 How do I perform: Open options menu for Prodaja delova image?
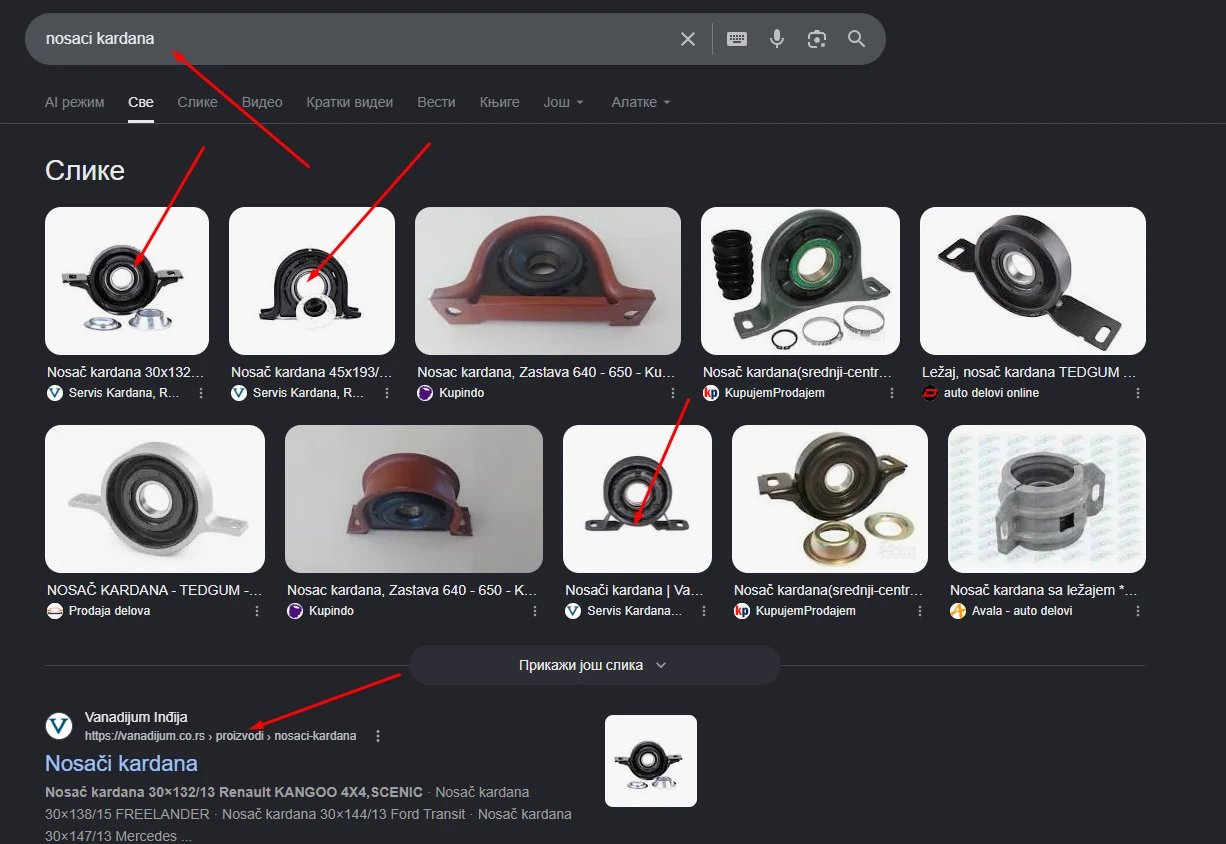(257, 611)
